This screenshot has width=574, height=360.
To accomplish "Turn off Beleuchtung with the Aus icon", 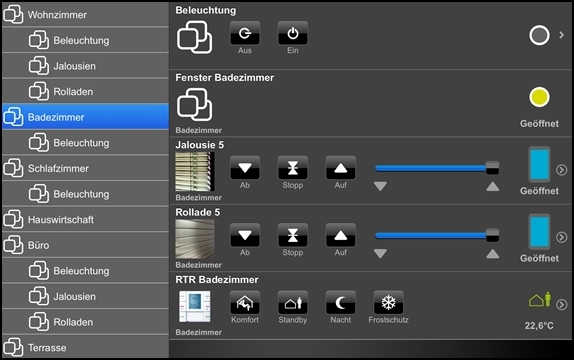I will (x=245, y=33).
